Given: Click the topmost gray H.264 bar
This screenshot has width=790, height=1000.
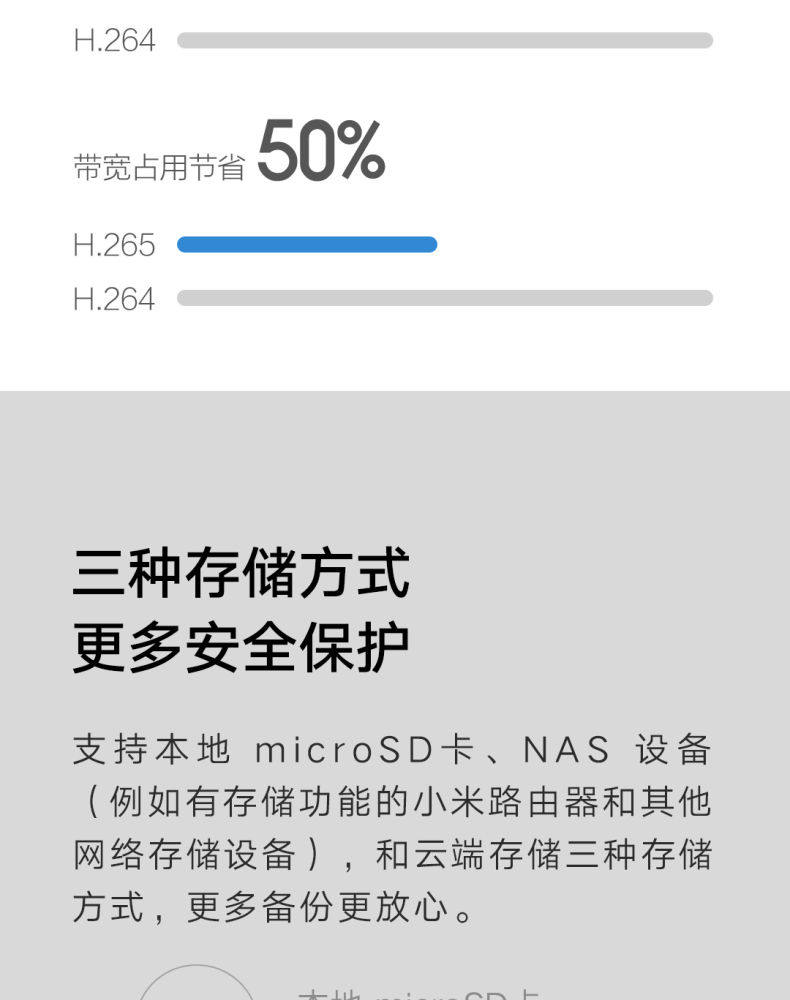Looking at the screenshot, I should click(x=445, y=41).
